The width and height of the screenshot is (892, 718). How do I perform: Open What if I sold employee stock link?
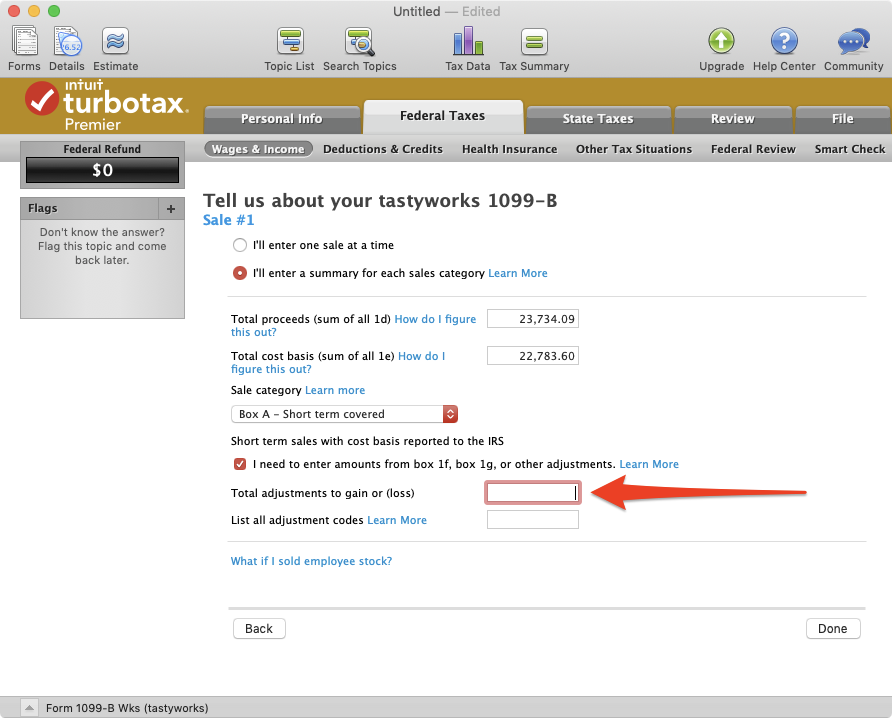pyautogui.click(x=311, y=561)
